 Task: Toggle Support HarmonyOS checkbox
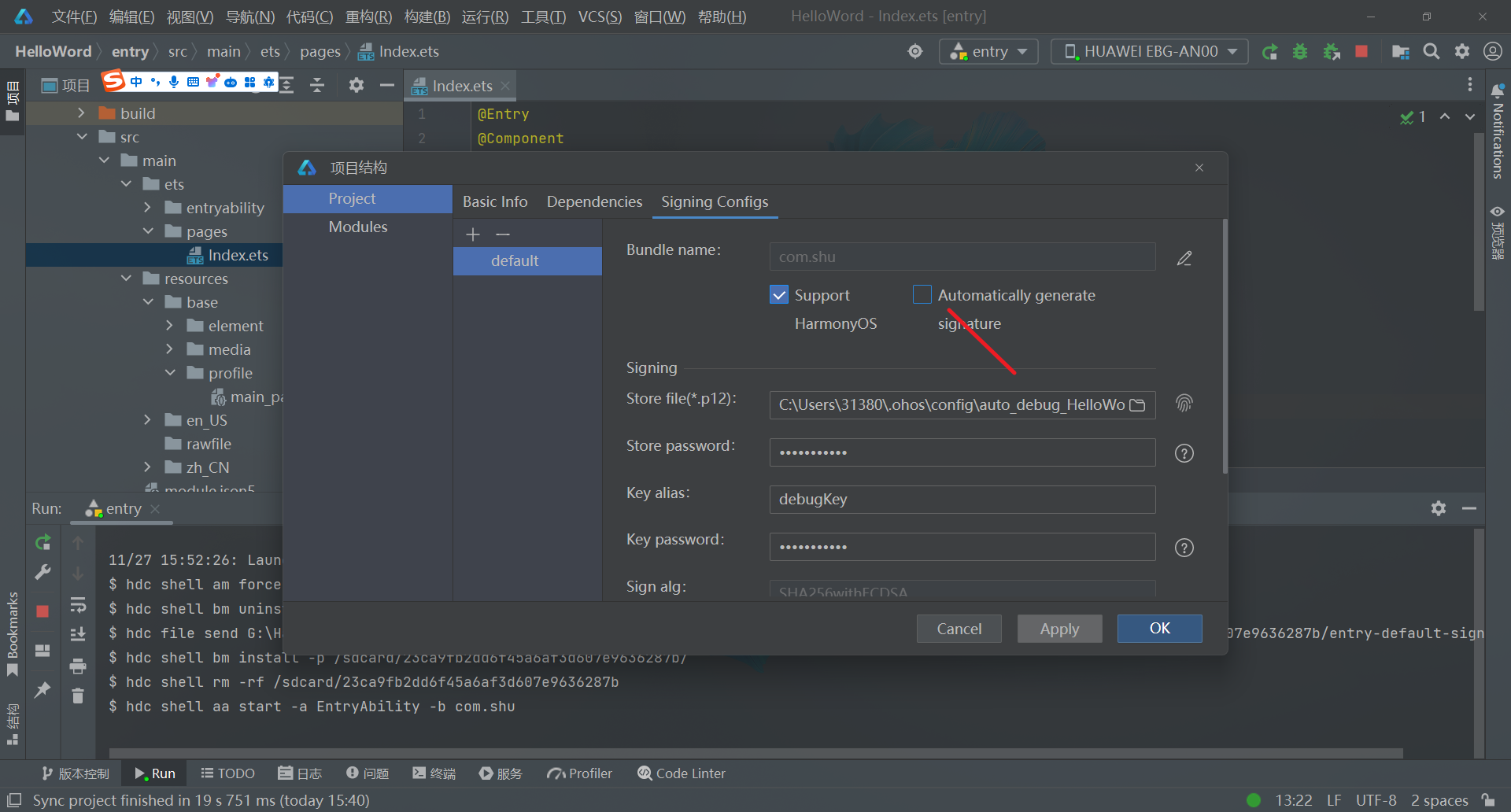[x=779, y=294]
